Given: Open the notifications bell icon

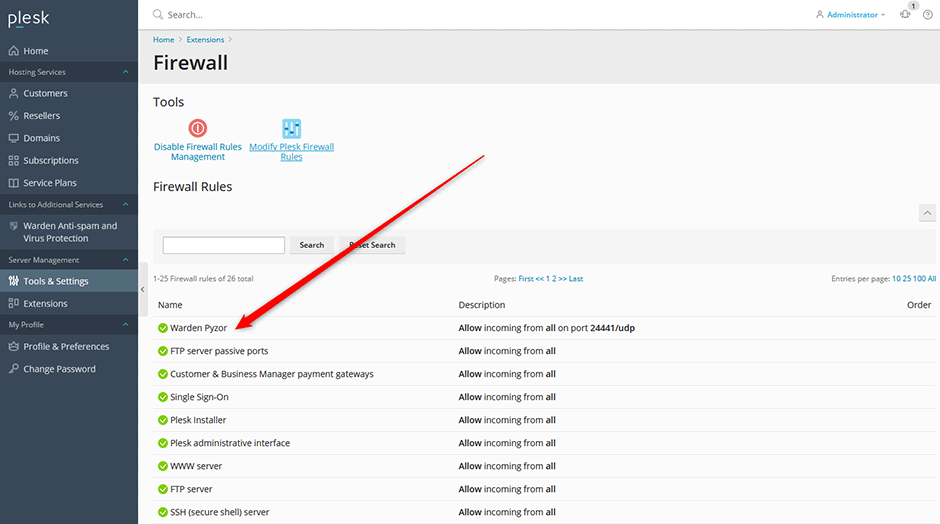Looking at the screenshot, I should click(905, 14).
